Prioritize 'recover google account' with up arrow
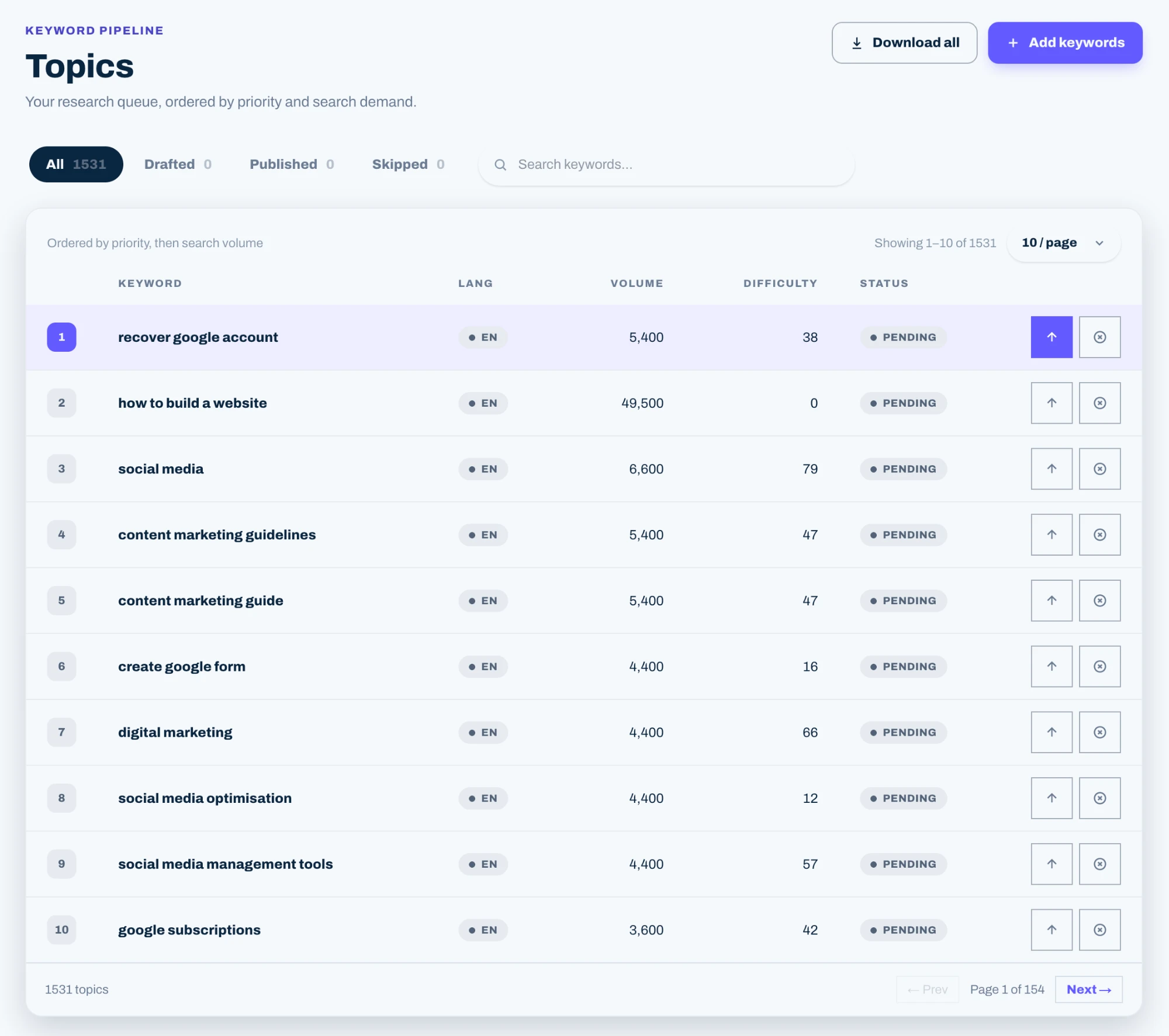Screen dimensions: 1169x1036 point(1051,337)
